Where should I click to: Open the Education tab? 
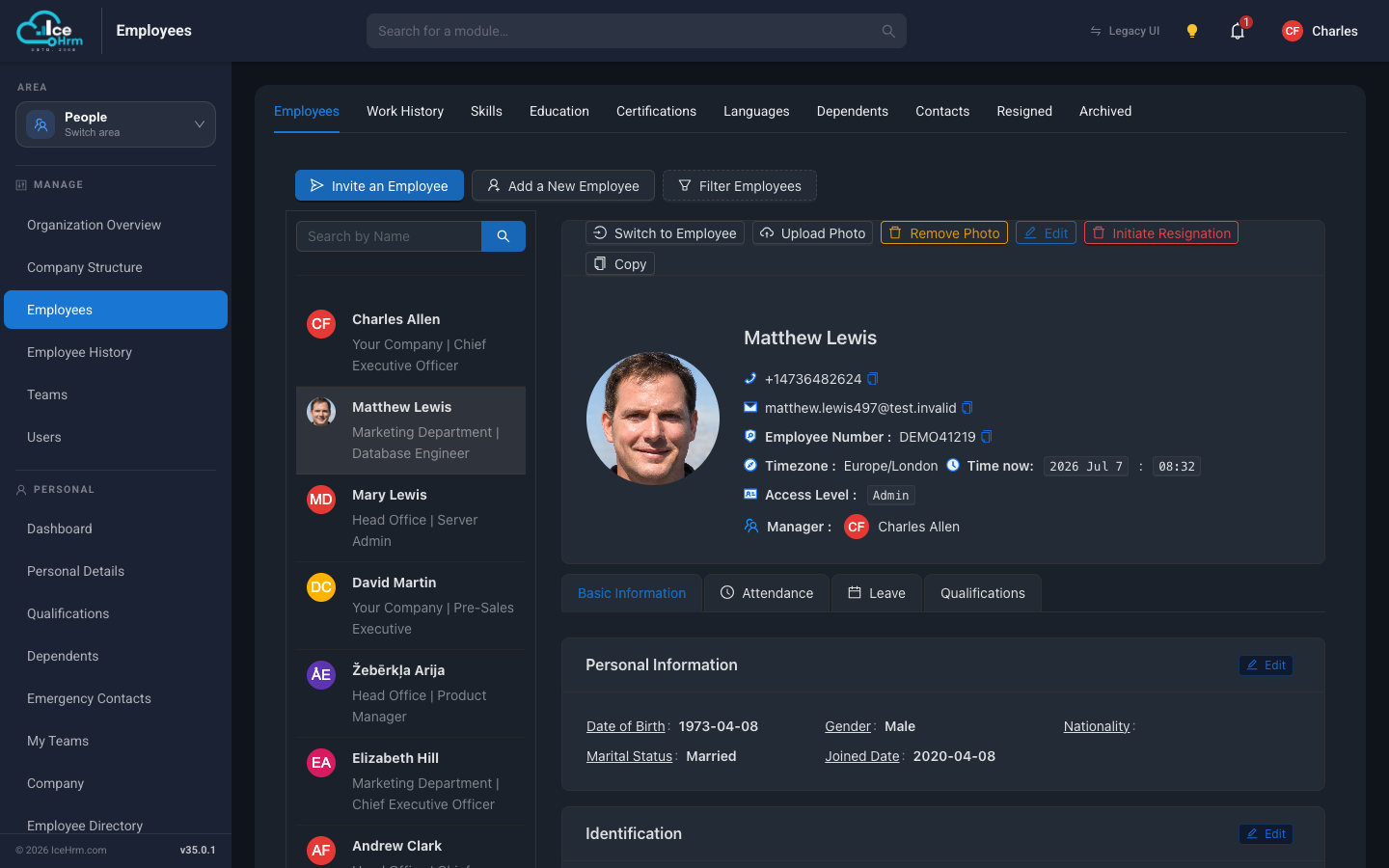tap(559, 111)
